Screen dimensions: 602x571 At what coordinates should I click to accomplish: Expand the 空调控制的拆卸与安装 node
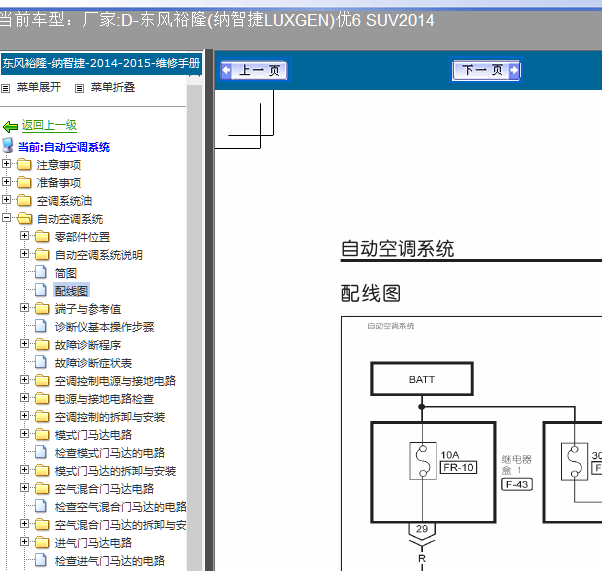(24, 415)
